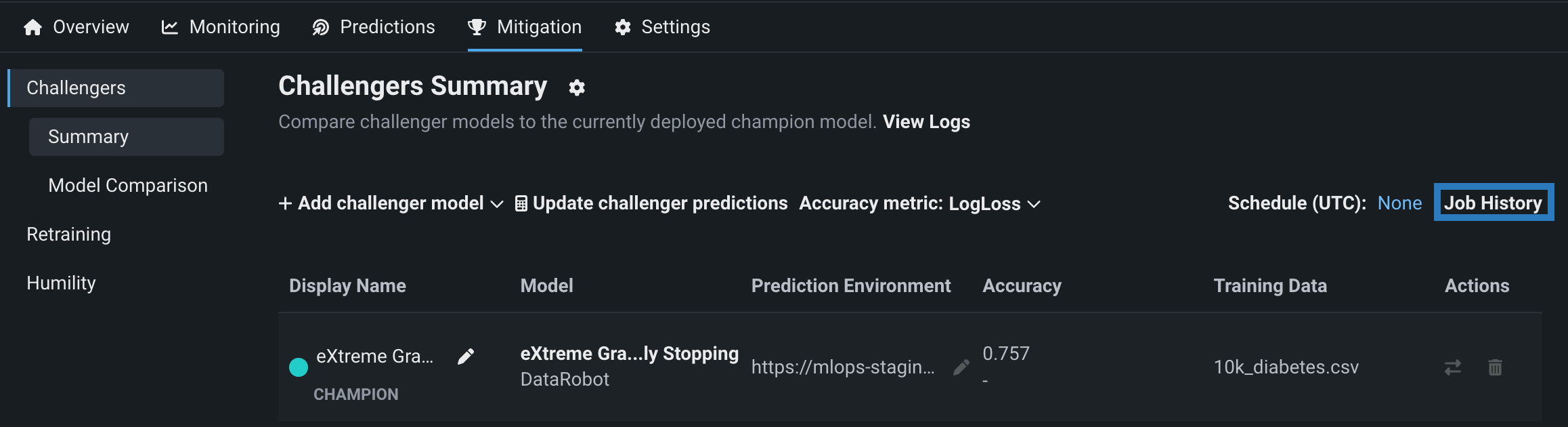This screenshot has width=1568, height=427.
Task: Open View Logs link
Action: click(x=925, y=122)
